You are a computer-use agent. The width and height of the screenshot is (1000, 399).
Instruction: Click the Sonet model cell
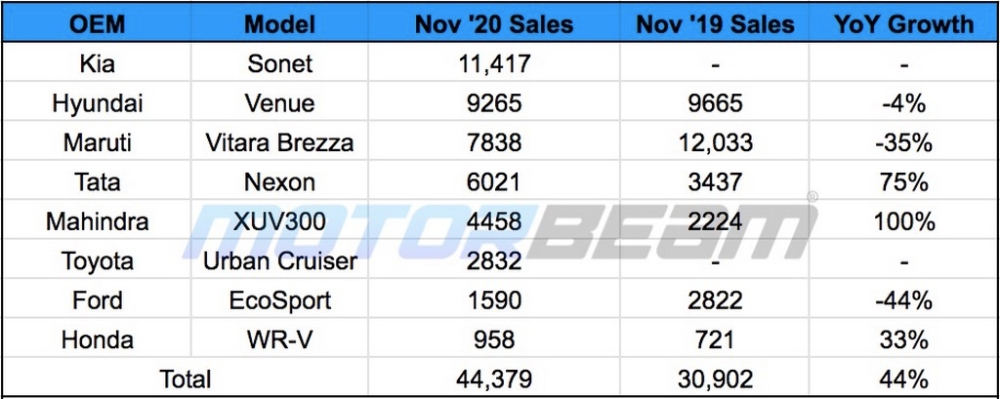[x=279, y=63]
